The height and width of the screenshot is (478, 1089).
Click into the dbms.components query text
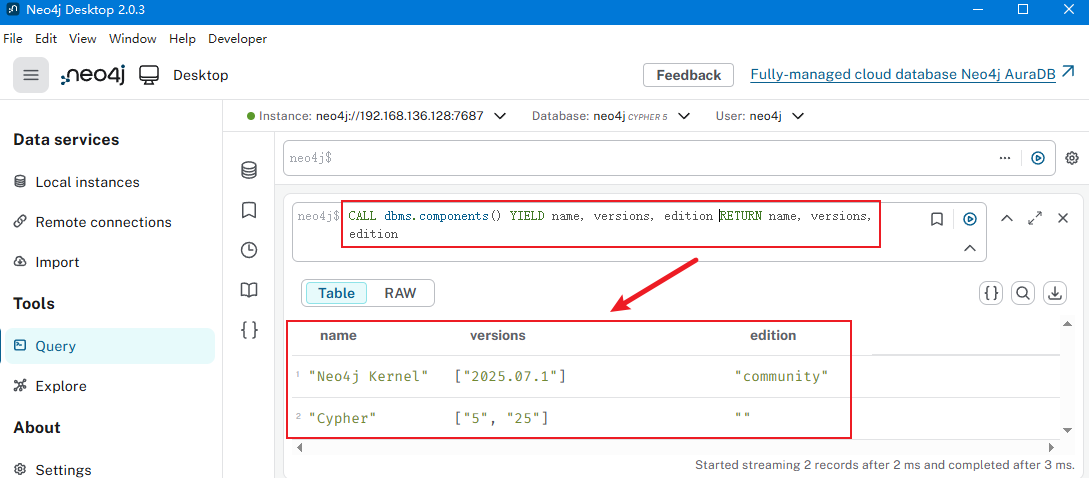click(610, 225)
